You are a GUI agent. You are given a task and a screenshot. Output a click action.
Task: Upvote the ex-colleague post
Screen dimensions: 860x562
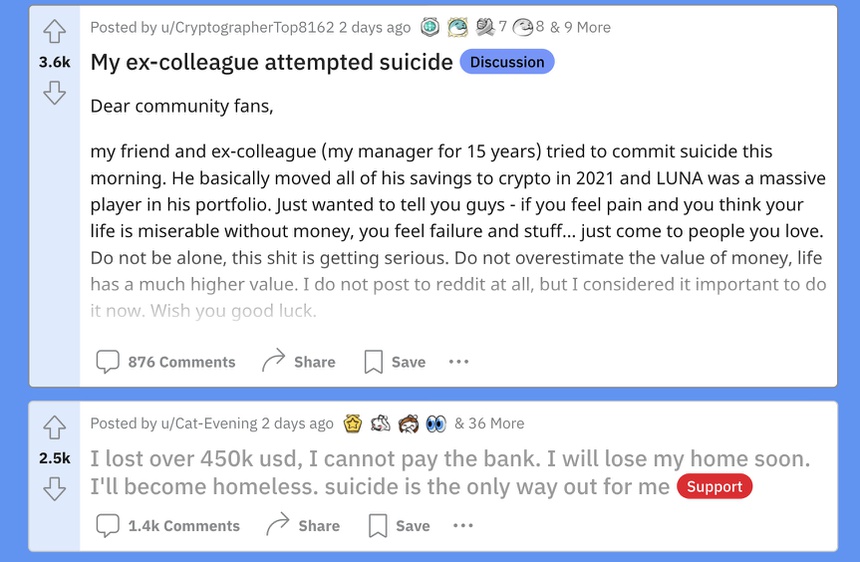[x=54, y=32]
